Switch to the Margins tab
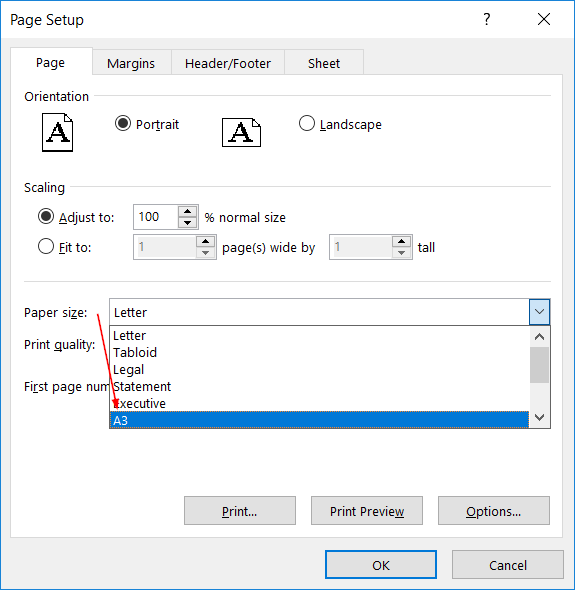575x590 pixels. point(131,63)
